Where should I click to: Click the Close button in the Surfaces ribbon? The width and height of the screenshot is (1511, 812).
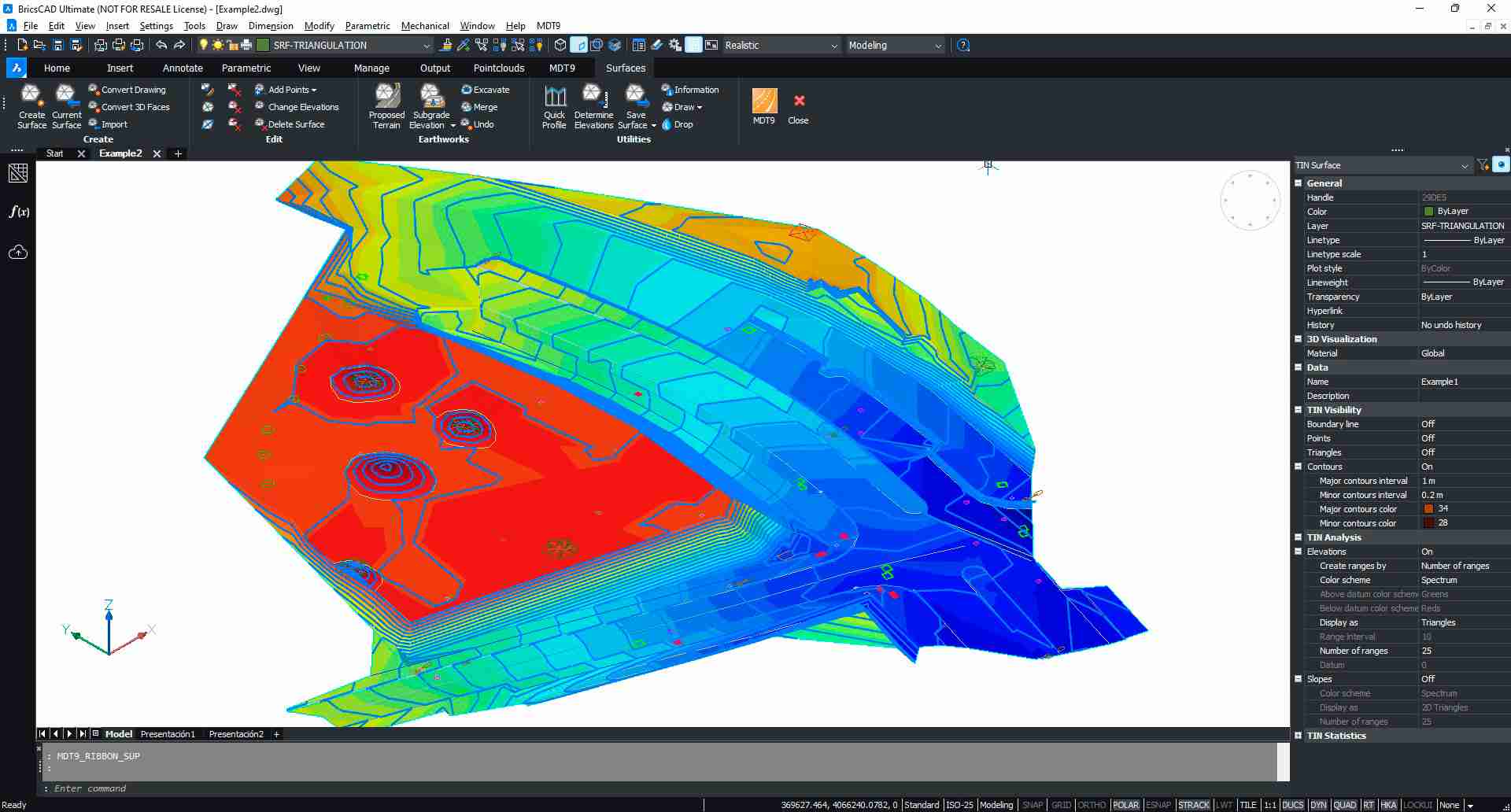798,106
